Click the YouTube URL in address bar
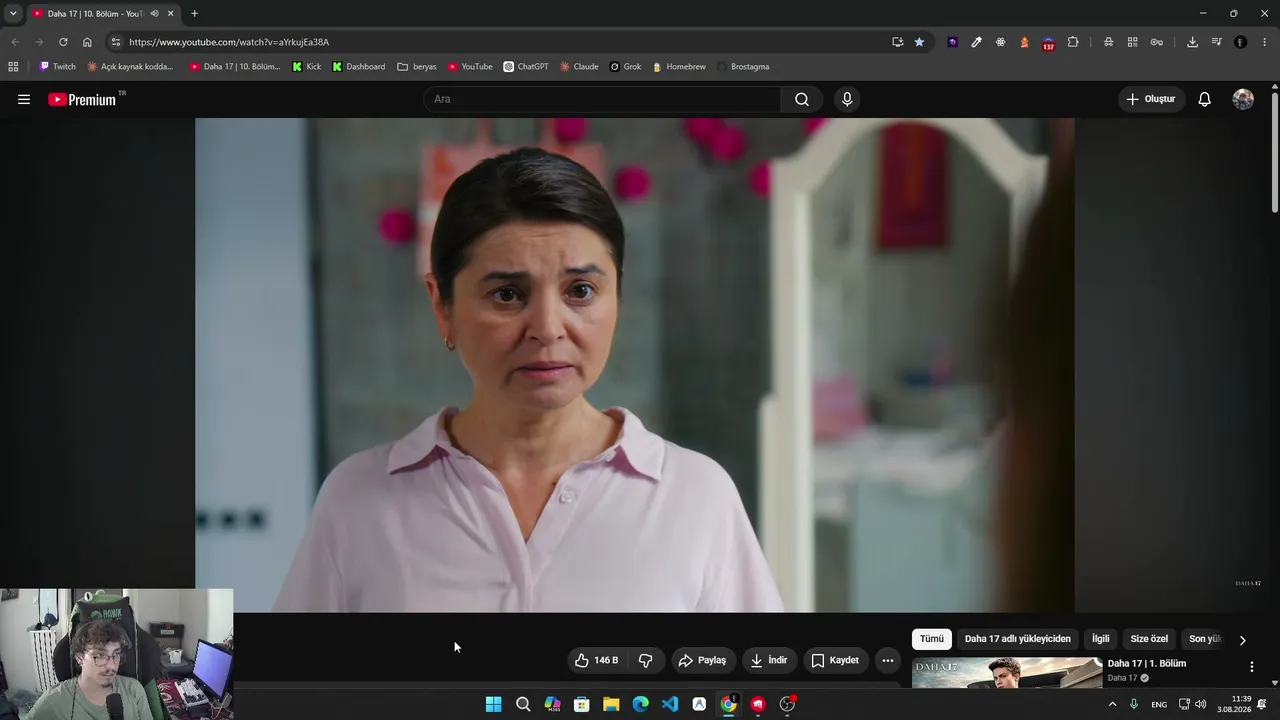This screenshot has height=720, width=1280. coord(229,42)
